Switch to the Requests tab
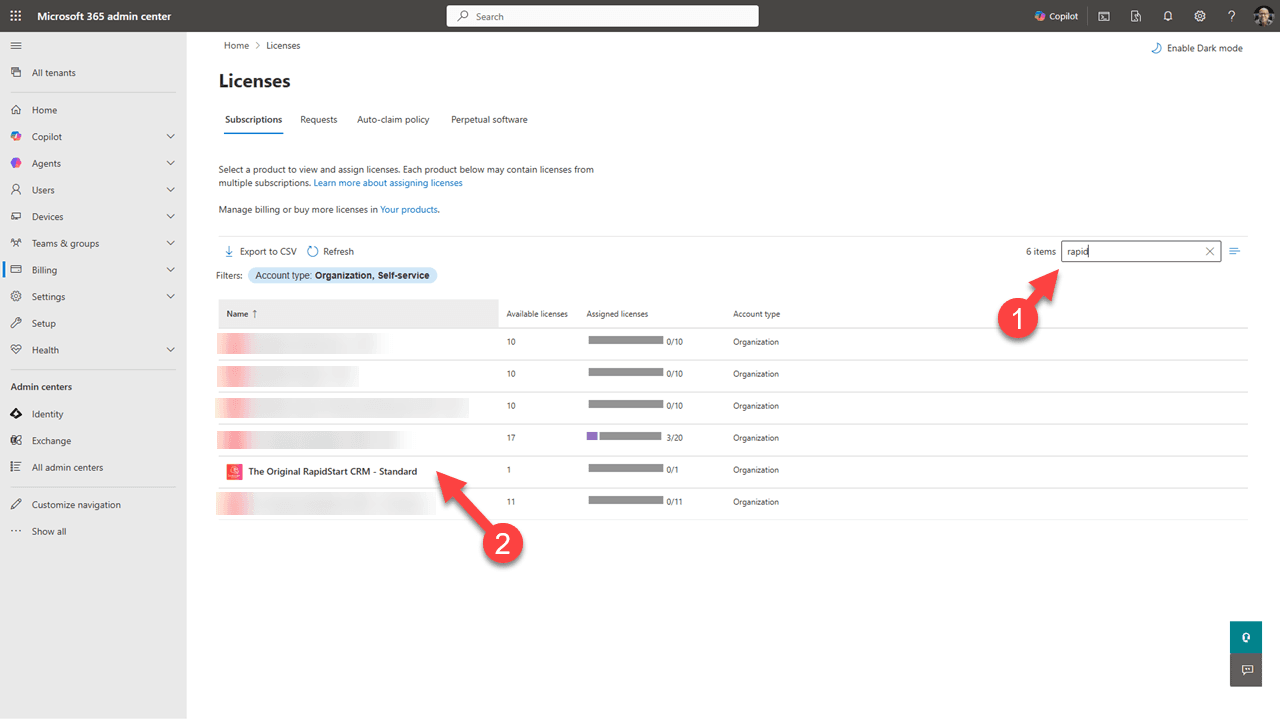The height and width of the screenshot is (720, 1280). [318, 119]
